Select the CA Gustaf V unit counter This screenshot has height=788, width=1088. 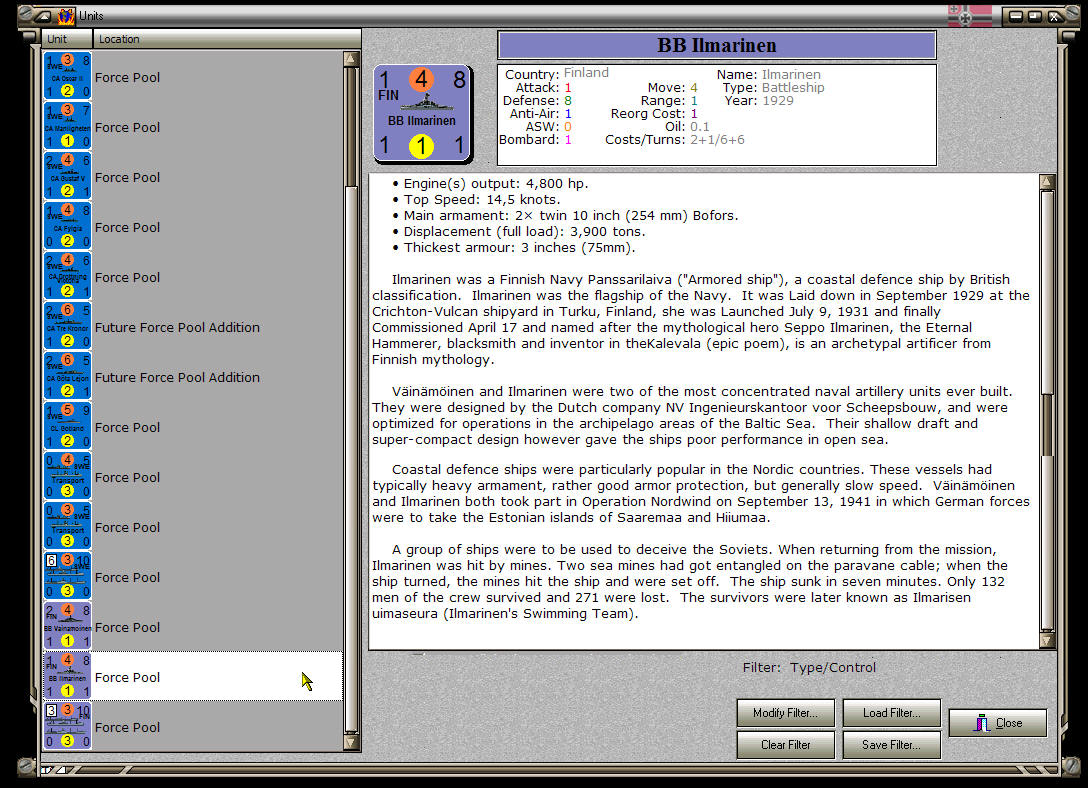(x=67, y=175)
